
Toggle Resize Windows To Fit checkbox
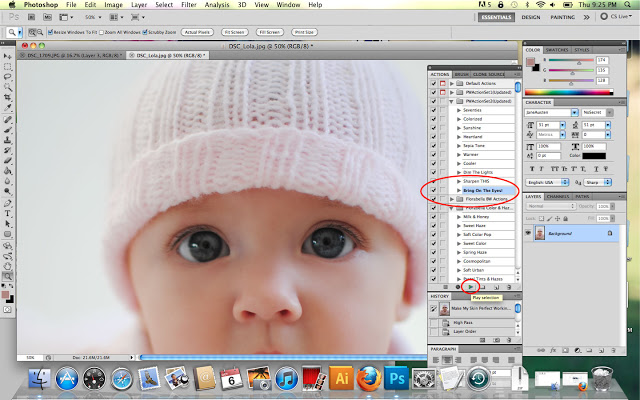50,32
